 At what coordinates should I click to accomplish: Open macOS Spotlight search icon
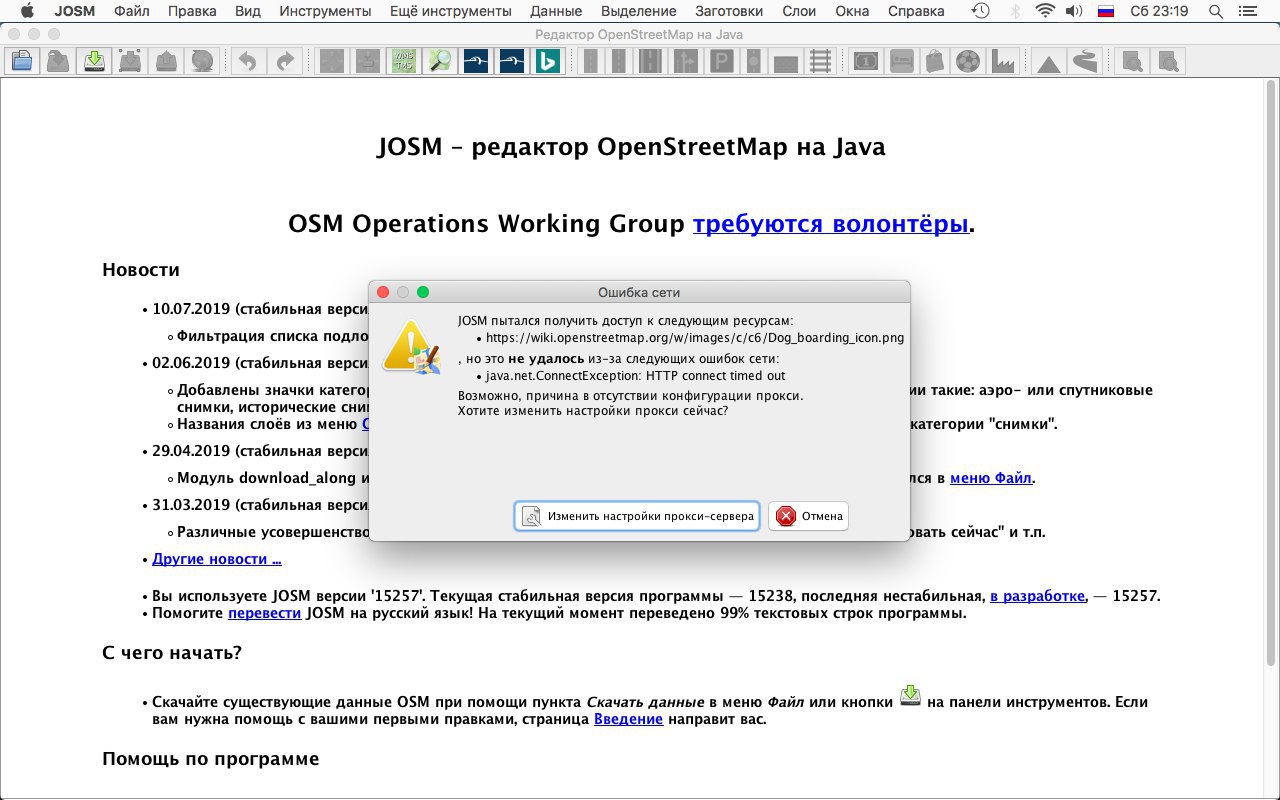pyautogui.click(x=1216, y=11)
